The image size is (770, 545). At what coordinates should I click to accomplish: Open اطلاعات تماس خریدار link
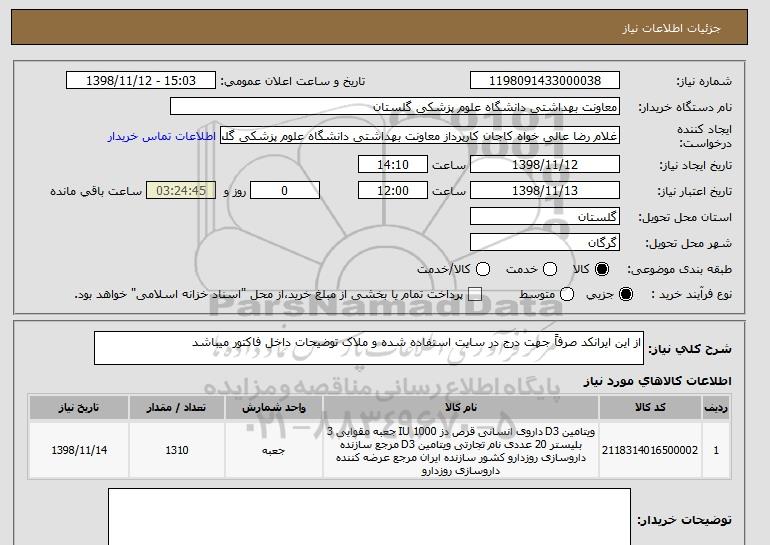(x=162, y=136)
